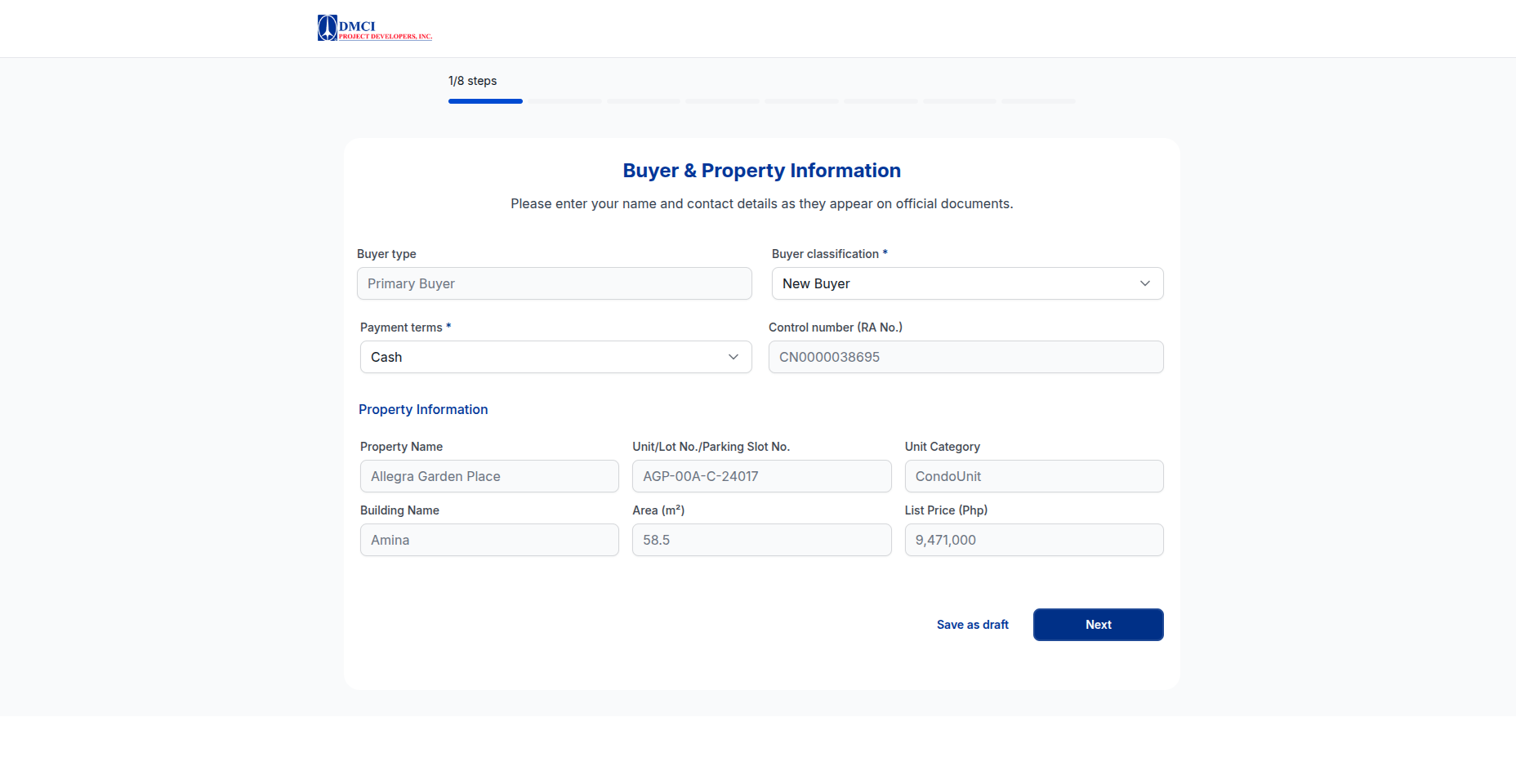Click the "Control number (RA No.)" label
1516x784 pixels.
coord(836,327)
